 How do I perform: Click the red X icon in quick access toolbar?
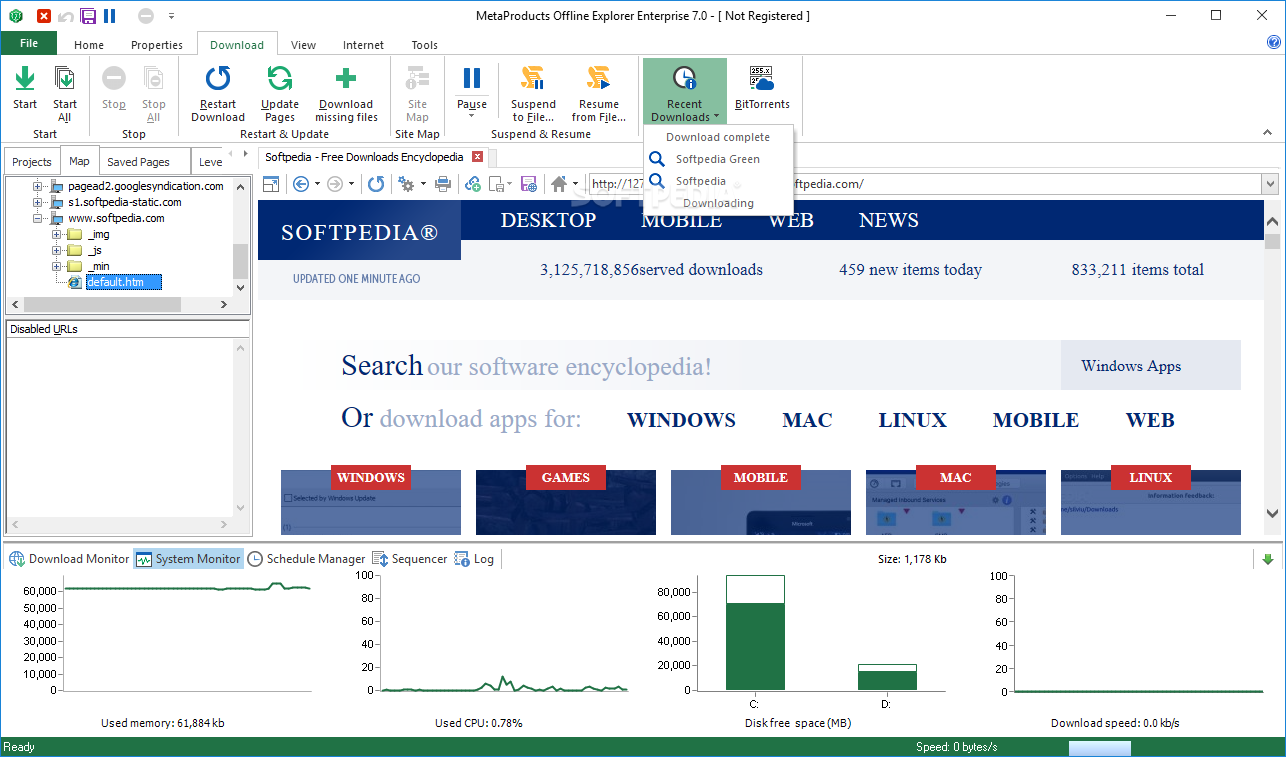pyautogui.click(x=44, y=16)
